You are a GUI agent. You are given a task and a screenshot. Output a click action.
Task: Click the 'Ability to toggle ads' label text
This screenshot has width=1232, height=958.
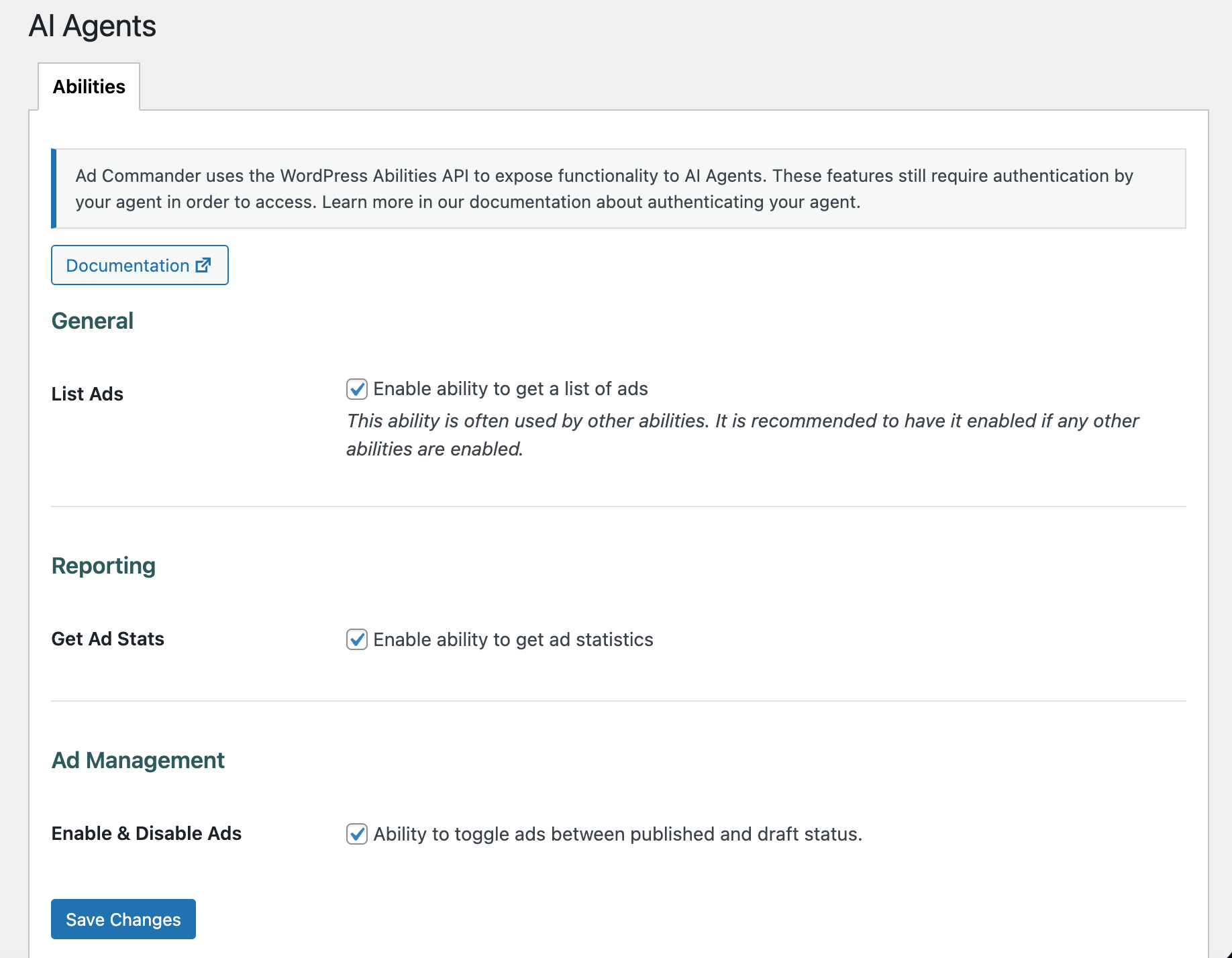617,834
